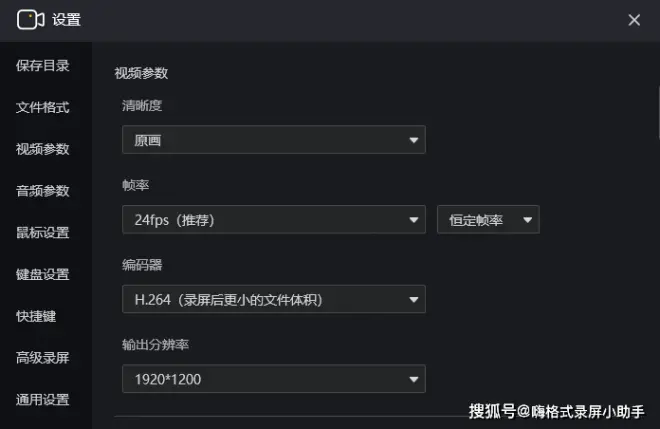This screenshot has width=660, height=429.
Task: Switch to 文件格式 settings
Action: (x=43, y=107)
